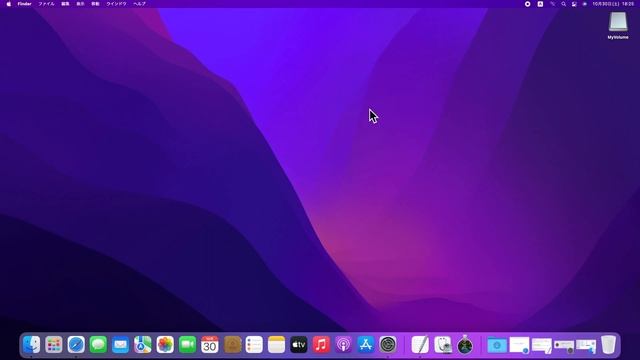Viewport: 640px width, 360px height.
Task: Restore minimized window beside the Trash
Action: (x=586, y=346)
